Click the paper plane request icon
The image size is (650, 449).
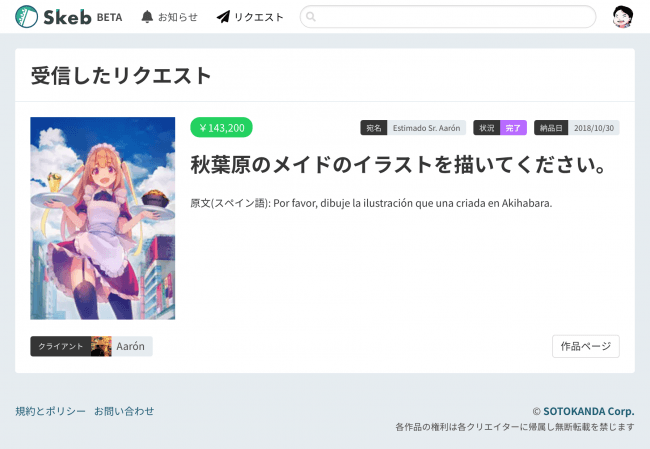223,17
